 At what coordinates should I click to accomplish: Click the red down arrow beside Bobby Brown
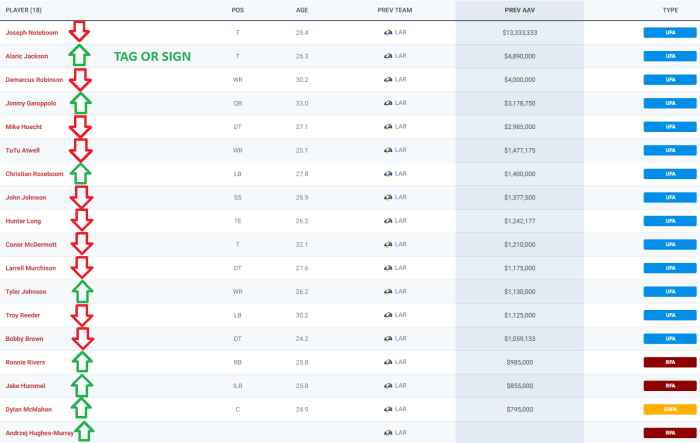coord(81,338)
